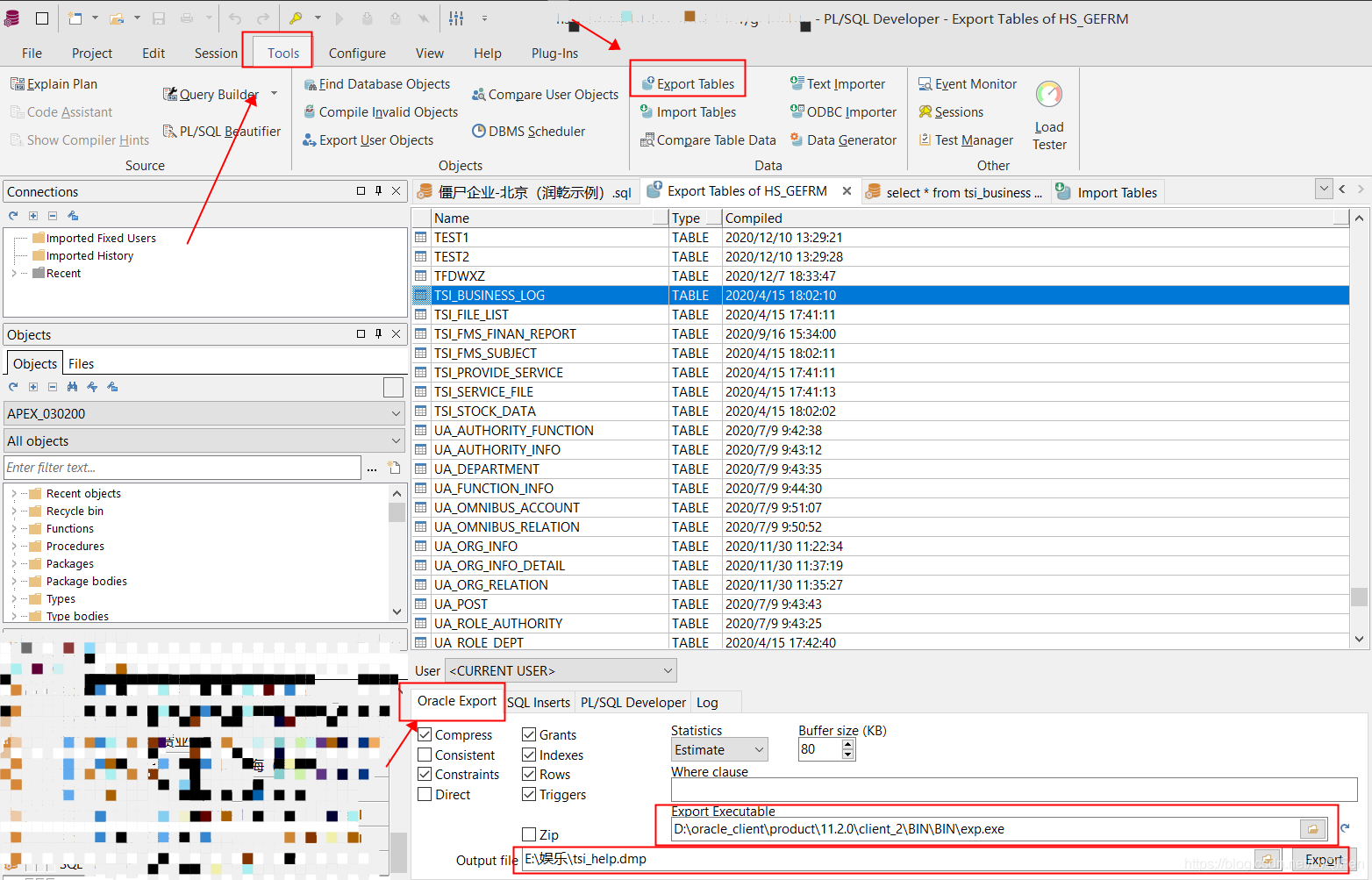
Task: Toggle Grants checkbox
Action: tap(529, 735)
